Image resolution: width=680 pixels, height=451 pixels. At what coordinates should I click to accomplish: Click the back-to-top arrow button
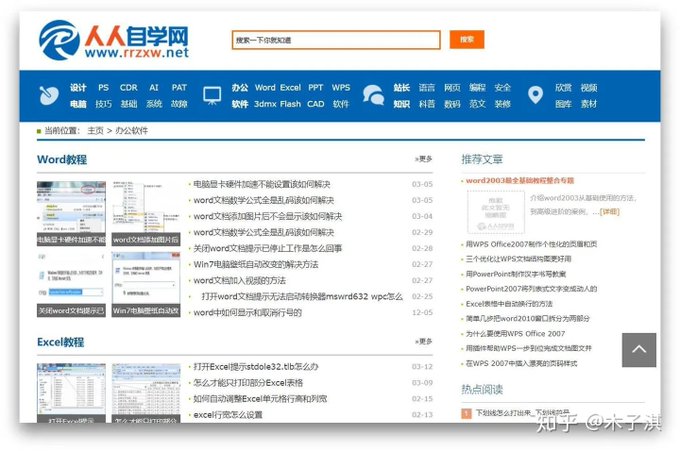tap(639, 350)
